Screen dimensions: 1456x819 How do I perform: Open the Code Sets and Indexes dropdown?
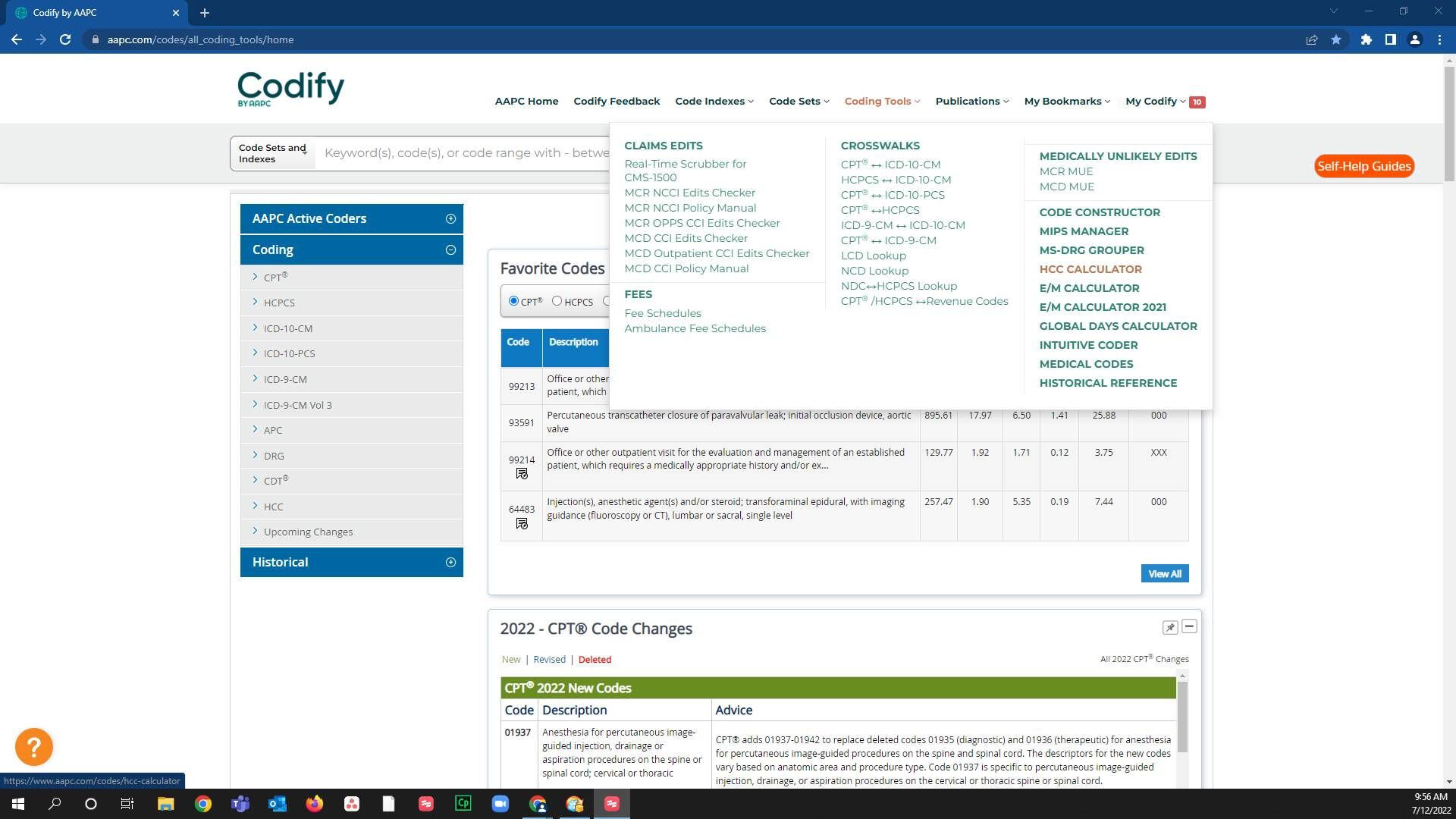273,153
